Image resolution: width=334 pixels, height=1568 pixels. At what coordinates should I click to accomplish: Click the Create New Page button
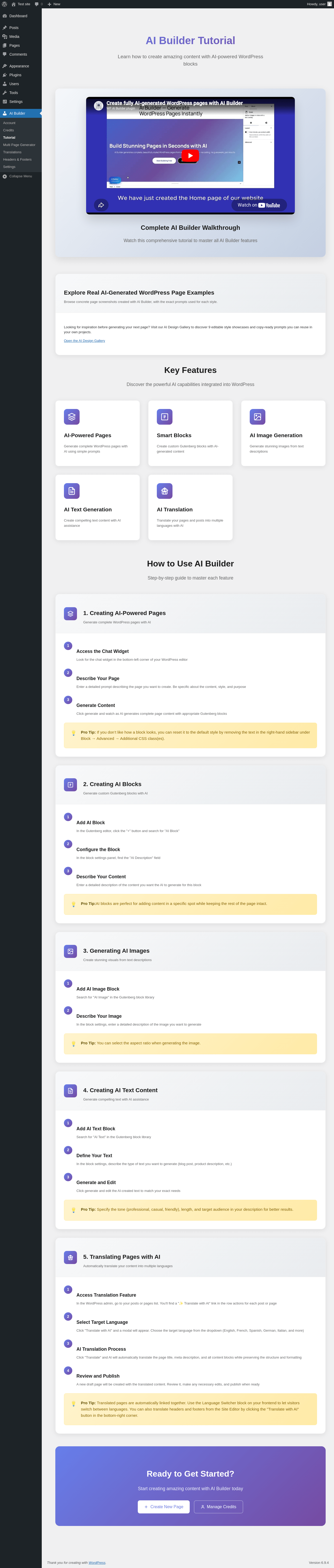click(x=164, y=1507)
